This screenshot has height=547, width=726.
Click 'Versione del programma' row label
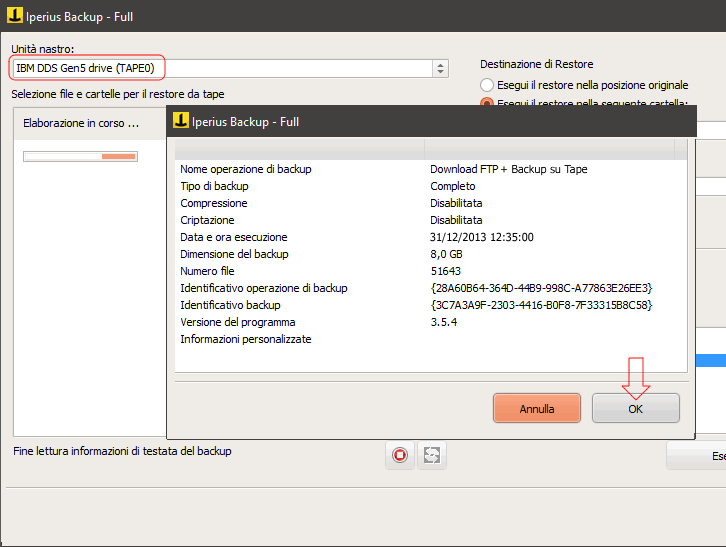tap(238, 322)
